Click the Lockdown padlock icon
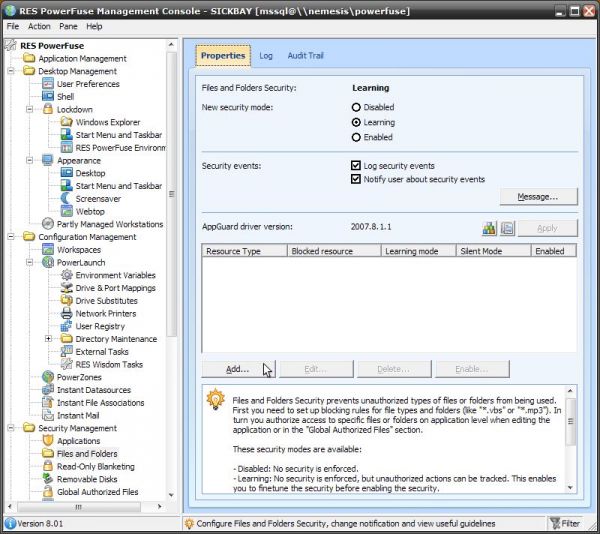Image resolution: width=600 pixels, height=534 pixels. click(x=48, y=109)
